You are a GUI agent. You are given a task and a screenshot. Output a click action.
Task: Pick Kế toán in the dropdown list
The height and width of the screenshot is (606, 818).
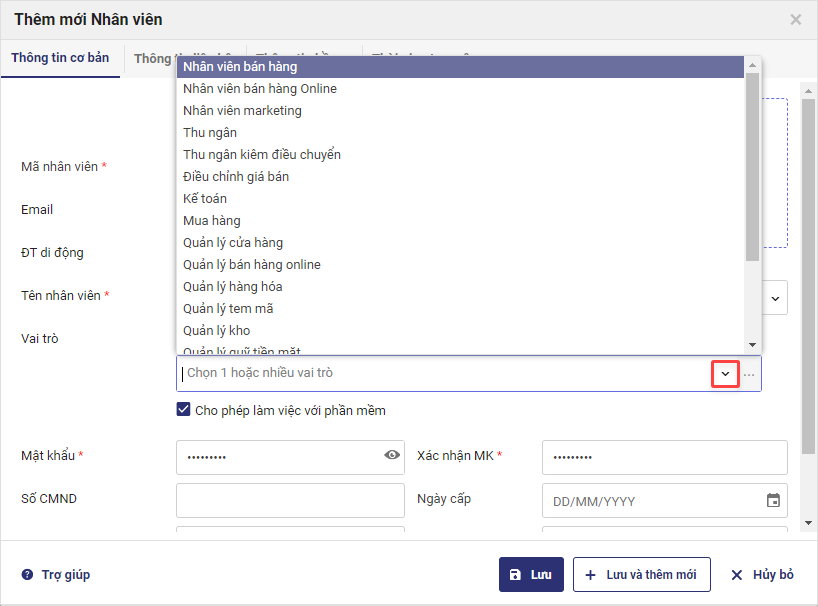[x=205, y=199]
